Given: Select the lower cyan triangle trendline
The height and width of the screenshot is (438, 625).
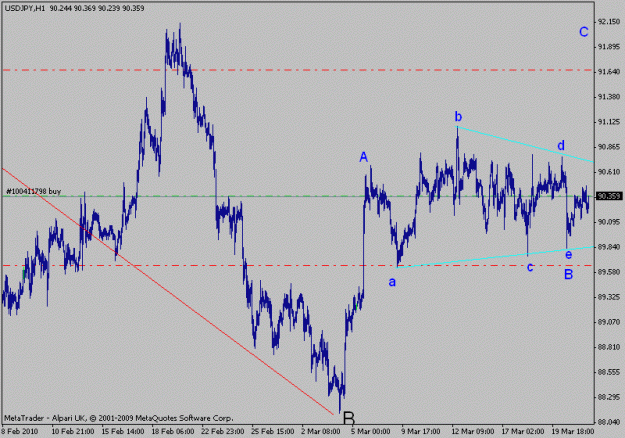Looking at the screenshot, I should pos(495,257).
